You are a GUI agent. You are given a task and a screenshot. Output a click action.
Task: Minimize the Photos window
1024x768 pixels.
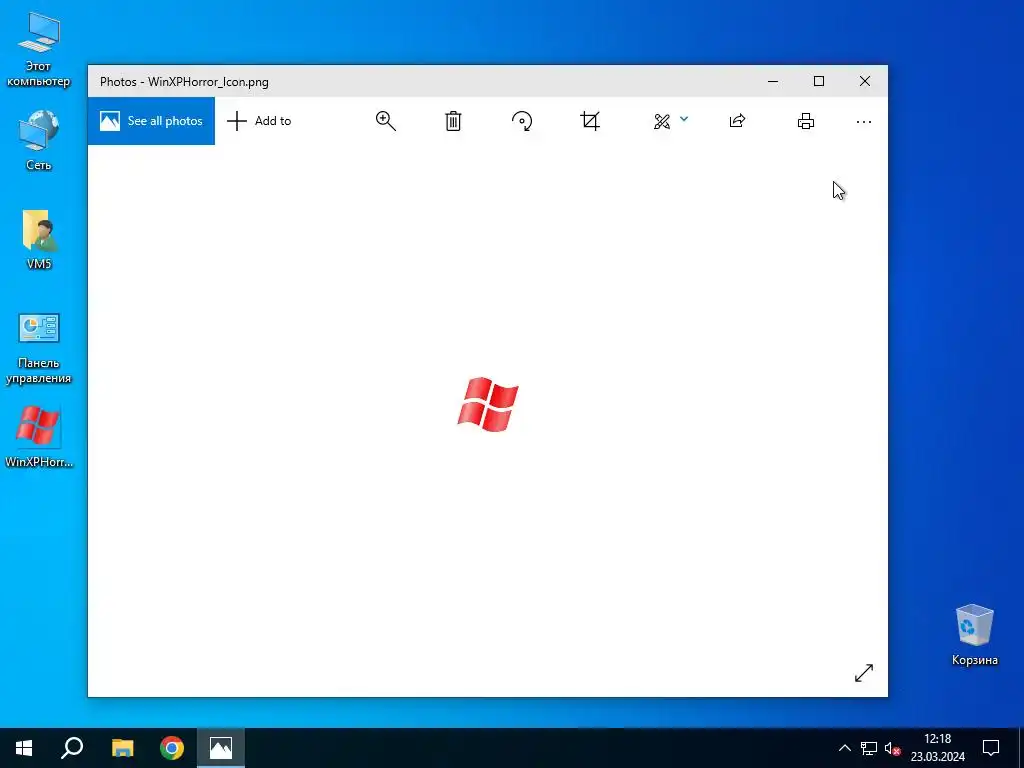[773, 82]
